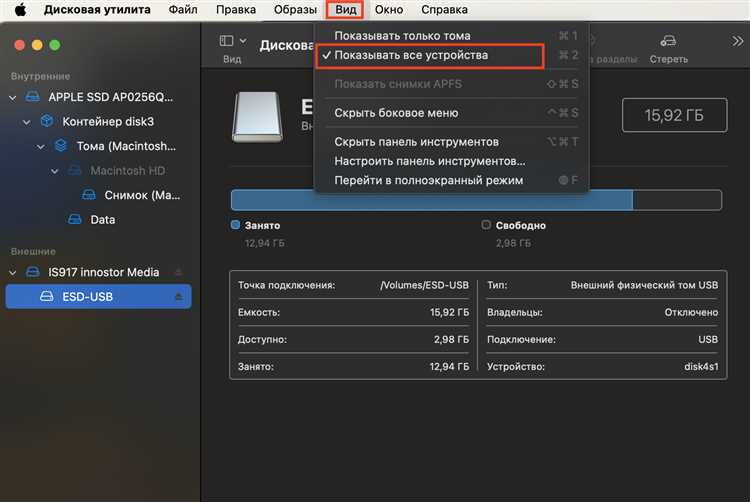Click the Стереть erase icon
This screenshot has width=750, height=502.
668,41
